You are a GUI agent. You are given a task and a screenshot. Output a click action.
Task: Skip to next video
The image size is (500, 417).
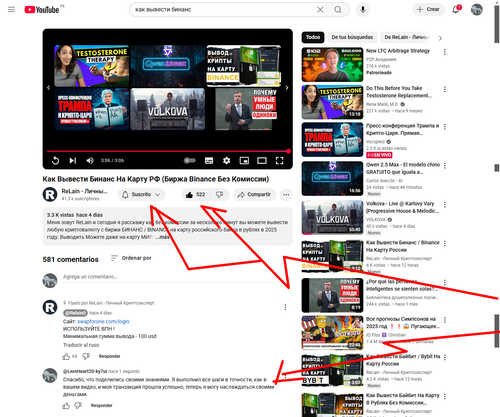(x=73, y=161)
